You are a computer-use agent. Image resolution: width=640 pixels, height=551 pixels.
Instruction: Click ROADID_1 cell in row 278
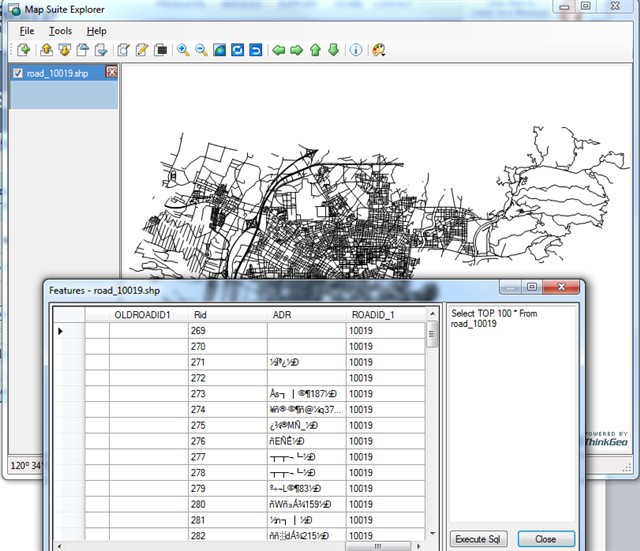click(385, 473)
